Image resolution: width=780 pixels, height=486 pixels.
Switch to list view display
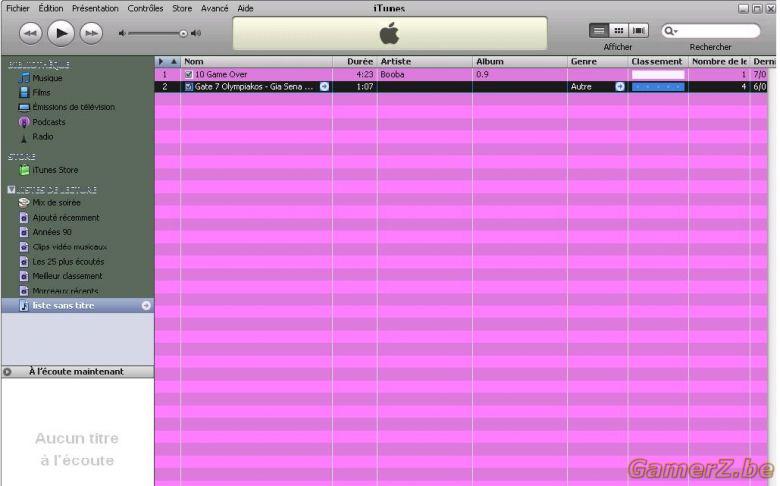599,31
